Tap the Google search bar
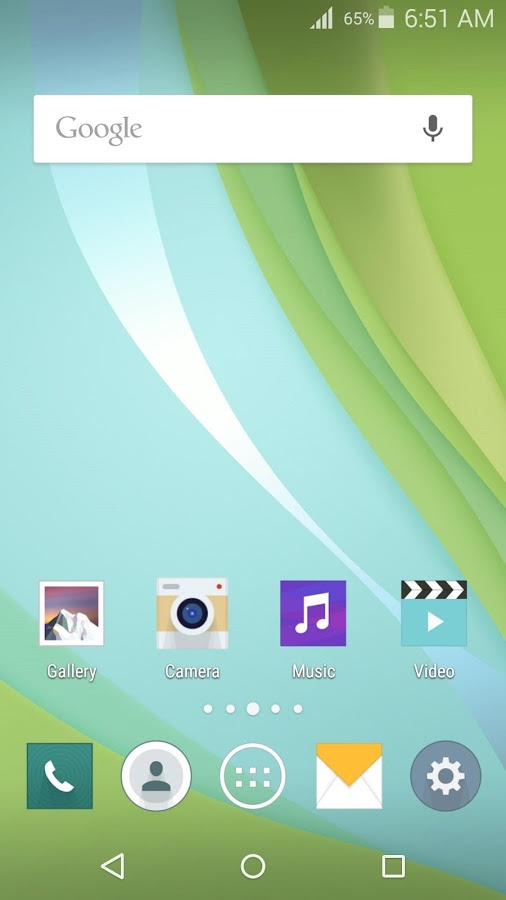This screenshot has width=506, height=900. pos(253,129)
